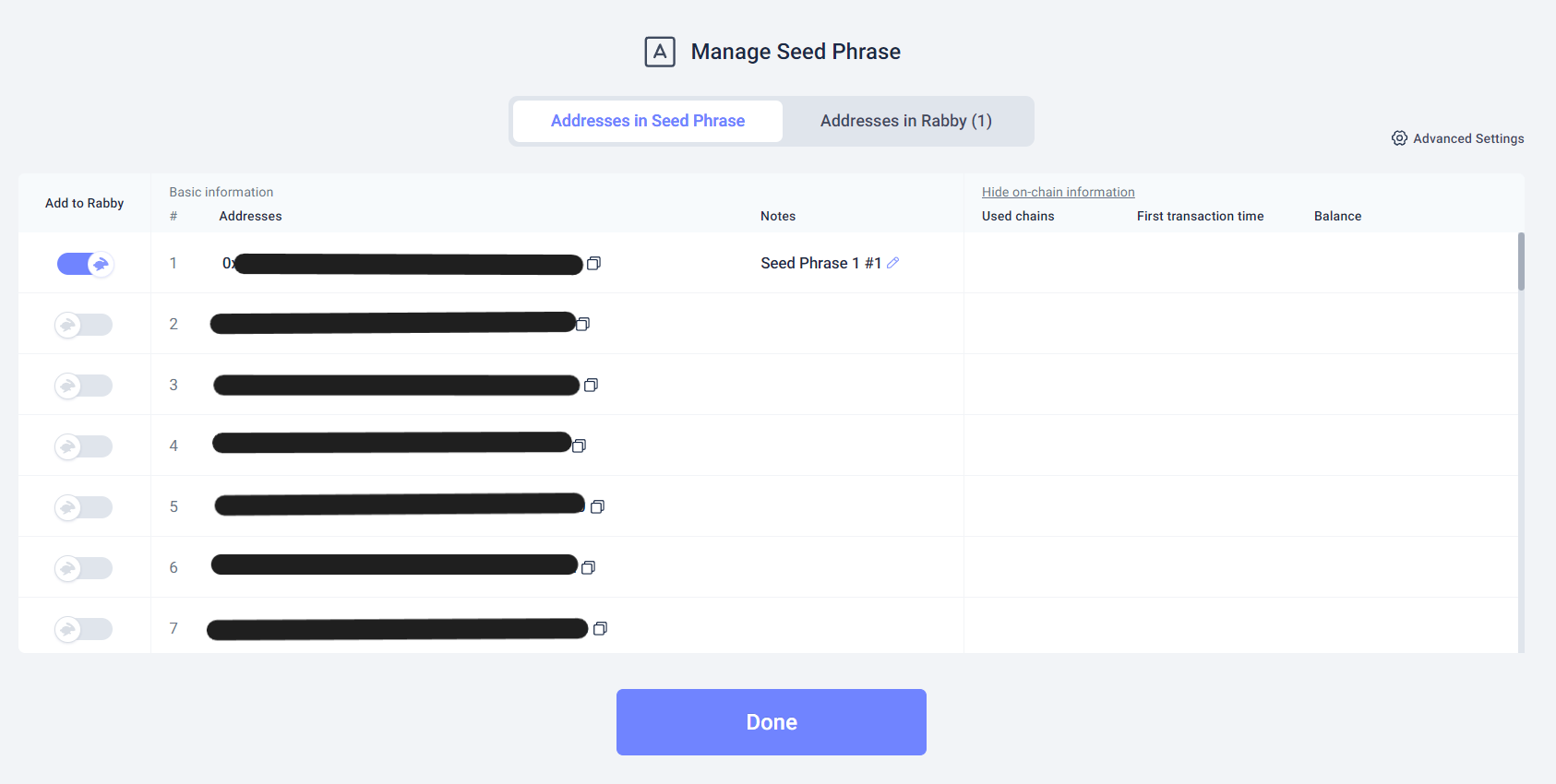The width and height of the screenshot is (1556, 784).
Task: Copy address in row 1
Action: [593, 264]
